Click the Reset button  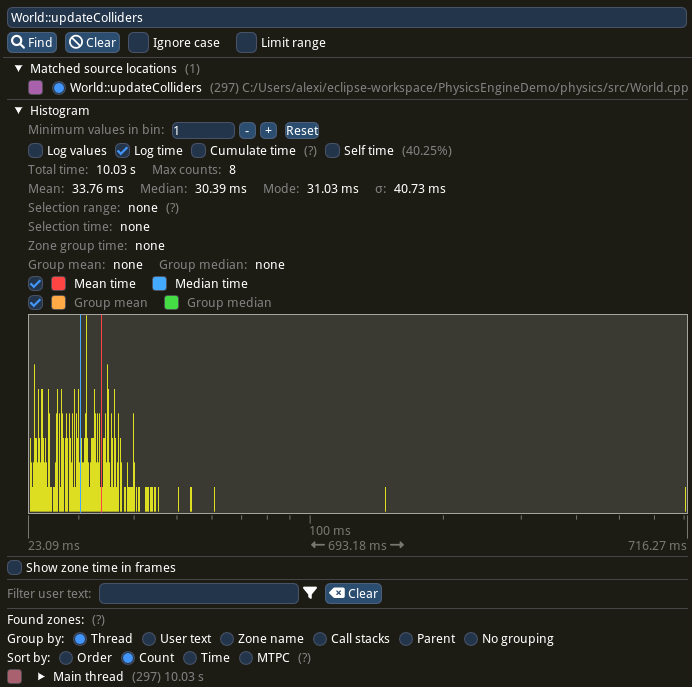tap(302, 131)
